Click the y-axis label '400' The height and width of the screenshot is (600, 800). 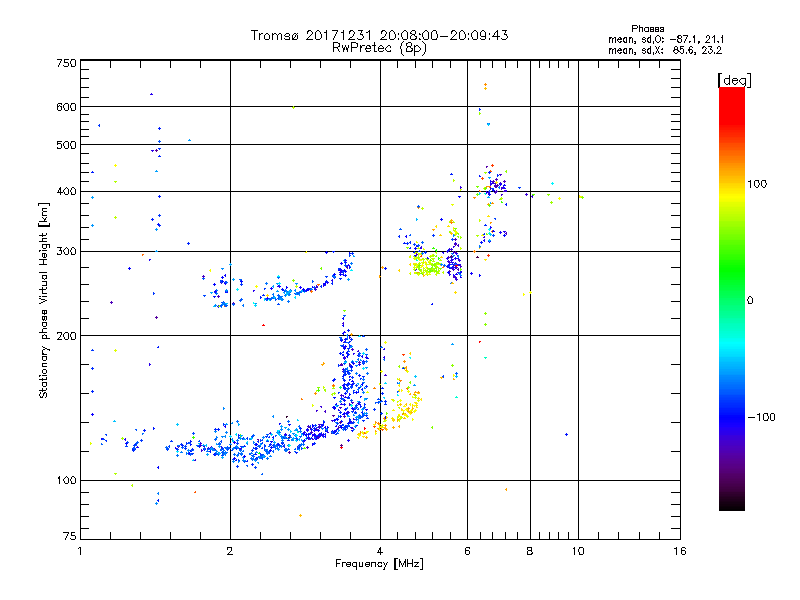(x=66, y=191)
